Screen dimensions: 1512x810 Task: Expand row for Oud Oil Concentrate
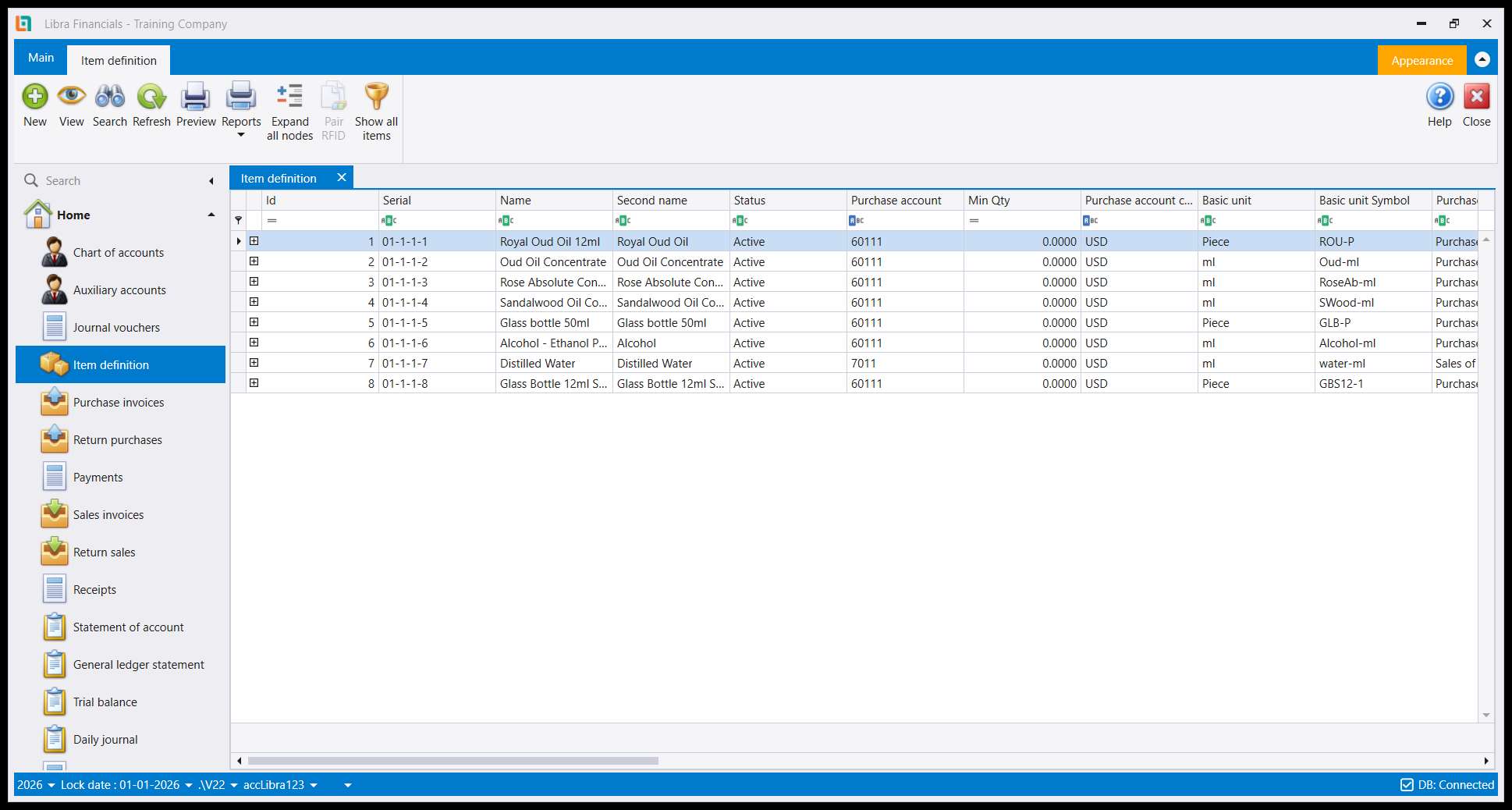(254, 261)
